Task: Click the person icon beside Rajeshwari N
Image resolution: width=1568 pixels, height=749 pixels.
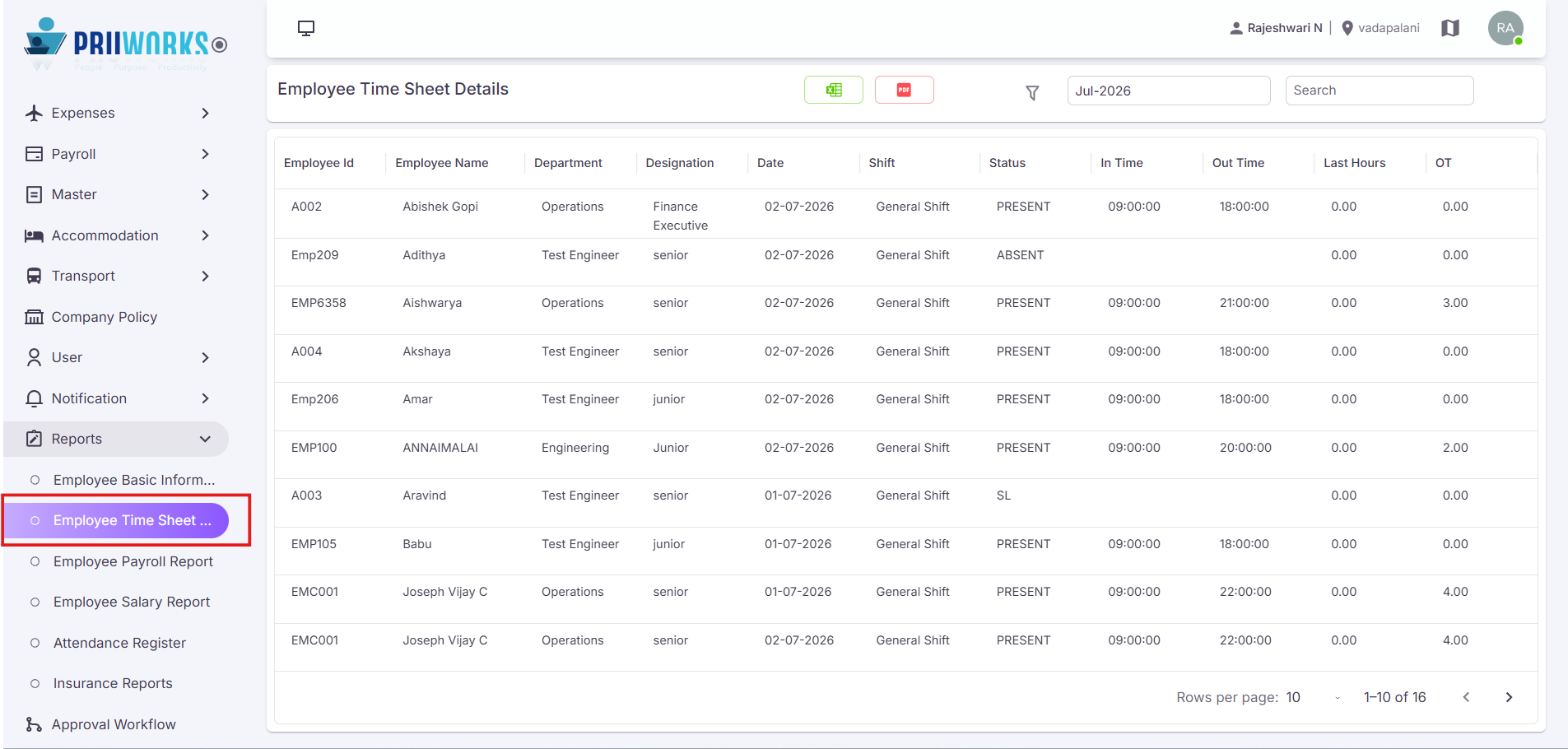Action: point(1236,28)
